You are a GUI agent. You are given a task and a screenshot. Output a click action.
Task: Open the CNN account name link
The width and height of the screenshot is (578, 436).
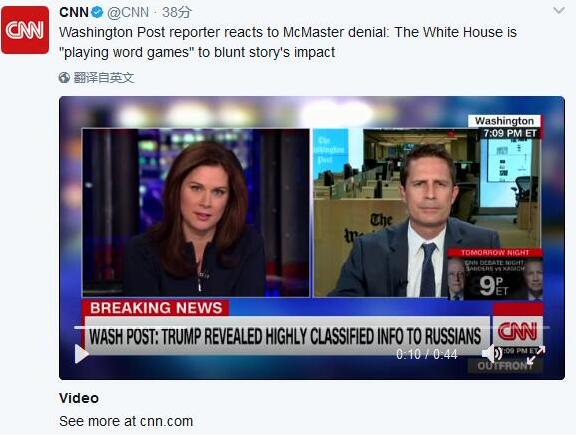coord(74,12)
